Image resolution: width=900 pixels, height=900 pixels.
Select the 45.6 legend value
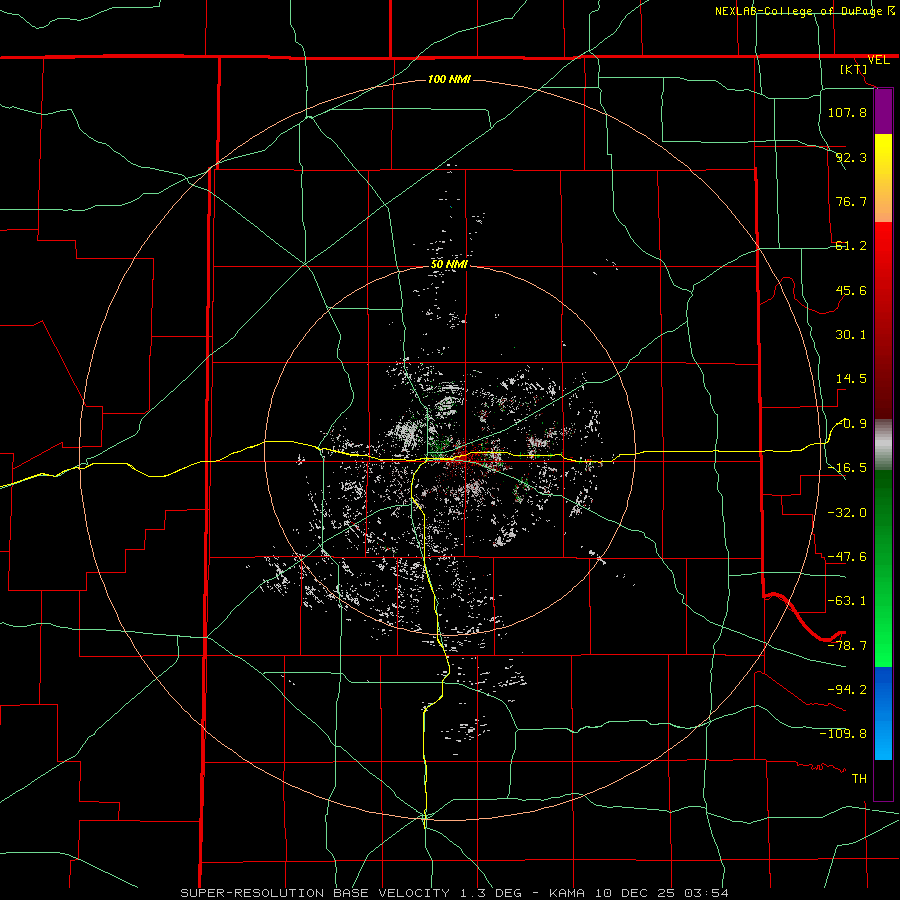[851, 290]
